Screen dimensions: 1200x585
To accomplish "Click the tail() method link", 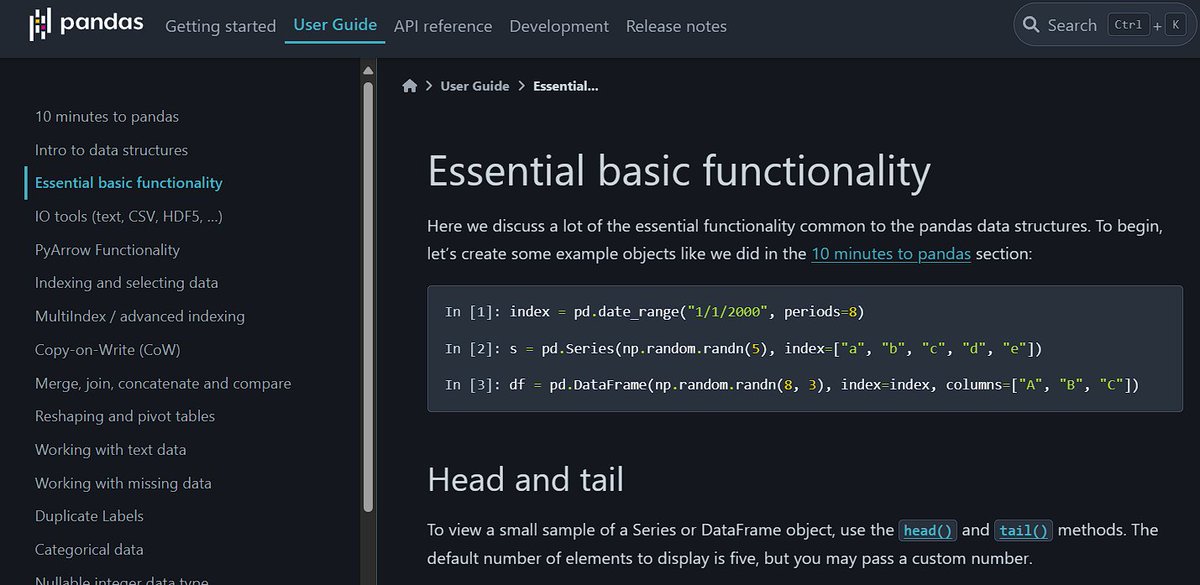I will [1024, 530].
